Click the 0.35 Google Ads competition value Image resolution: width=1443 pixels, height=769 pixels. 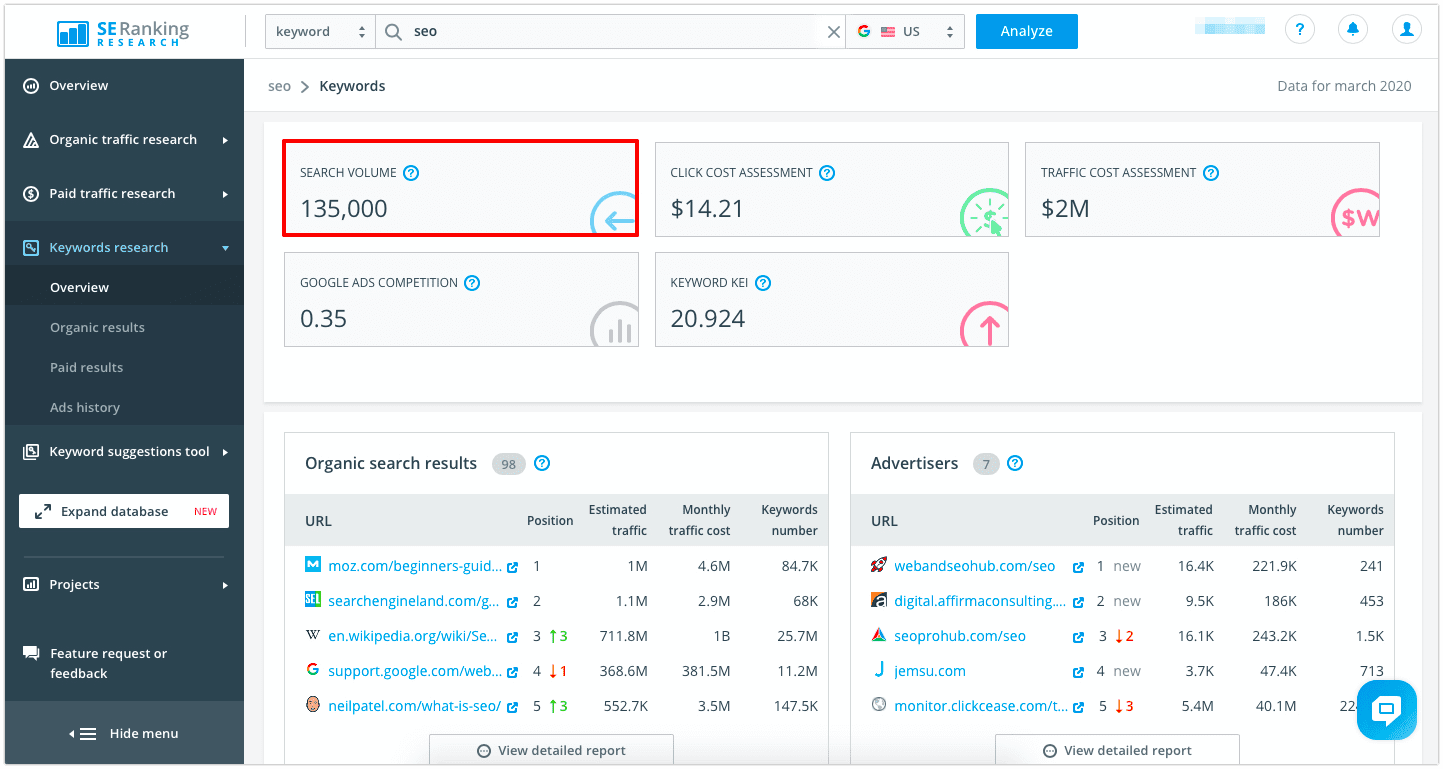[324, 319]
